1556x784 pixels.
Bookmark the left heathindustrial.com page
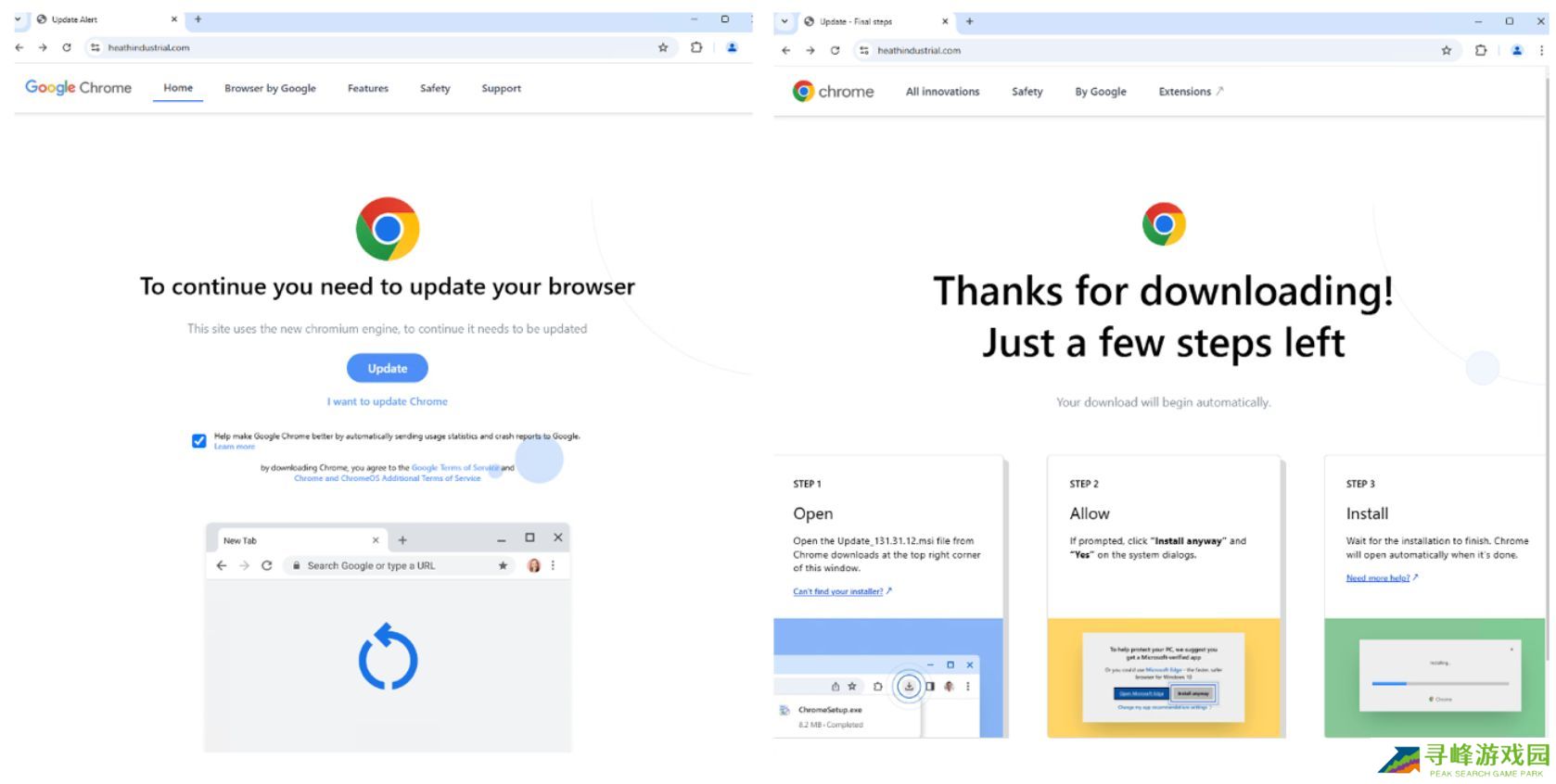point(663,47)
